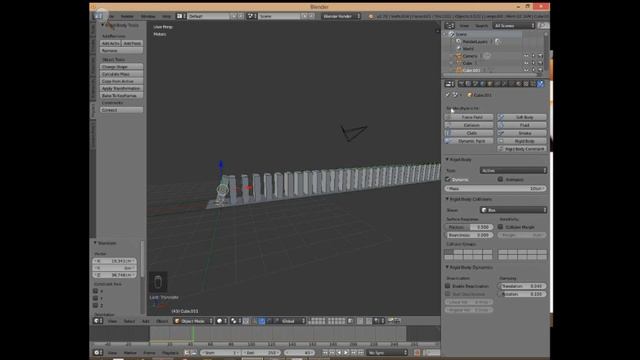Toggle Cube.001 viewport visibility eye in outliner
This screenshot has width=640, height=360.
pos(526,70)
